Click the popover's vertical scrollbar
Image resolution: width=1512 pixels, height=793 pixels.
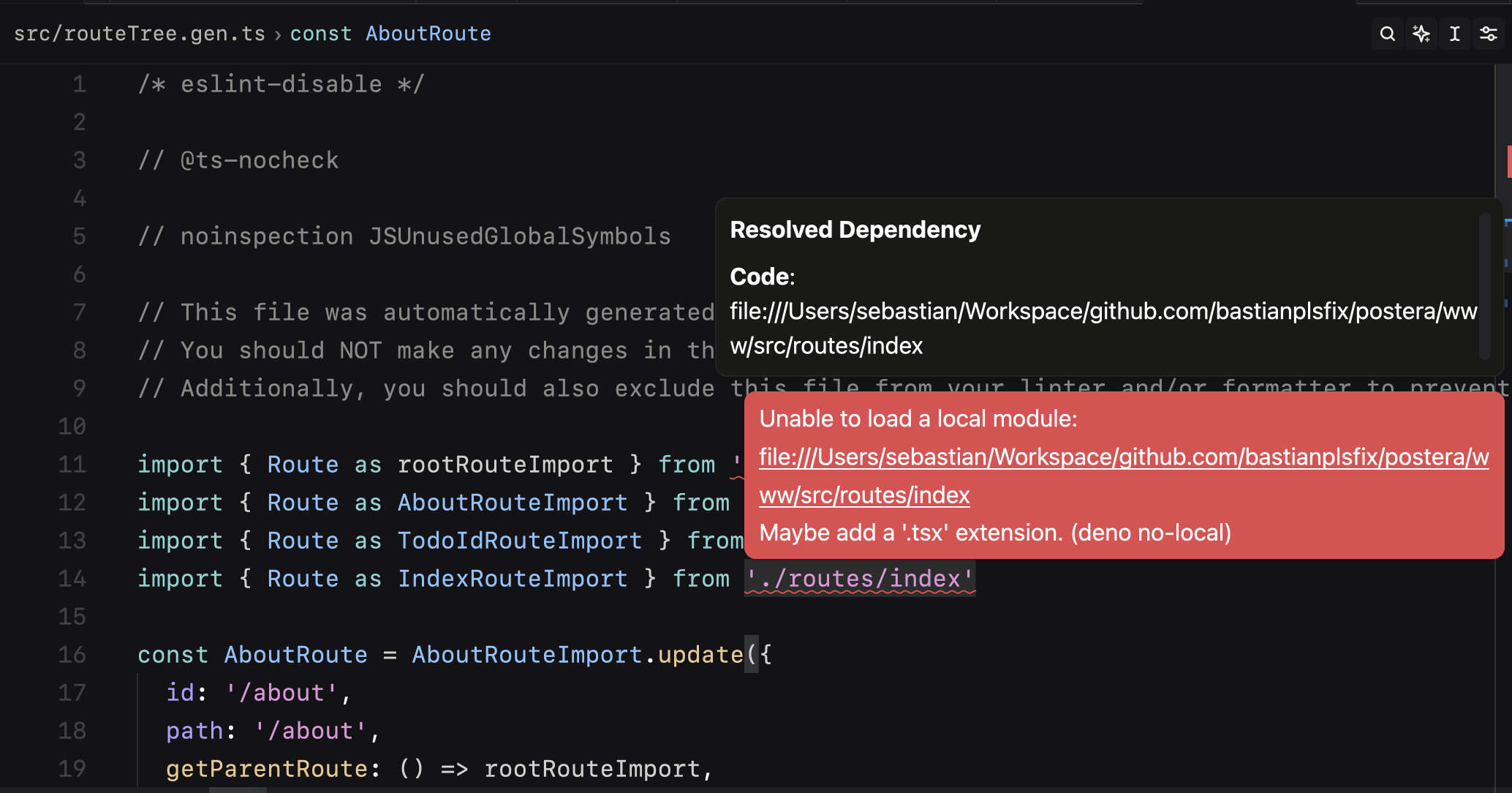(1484, 286)
